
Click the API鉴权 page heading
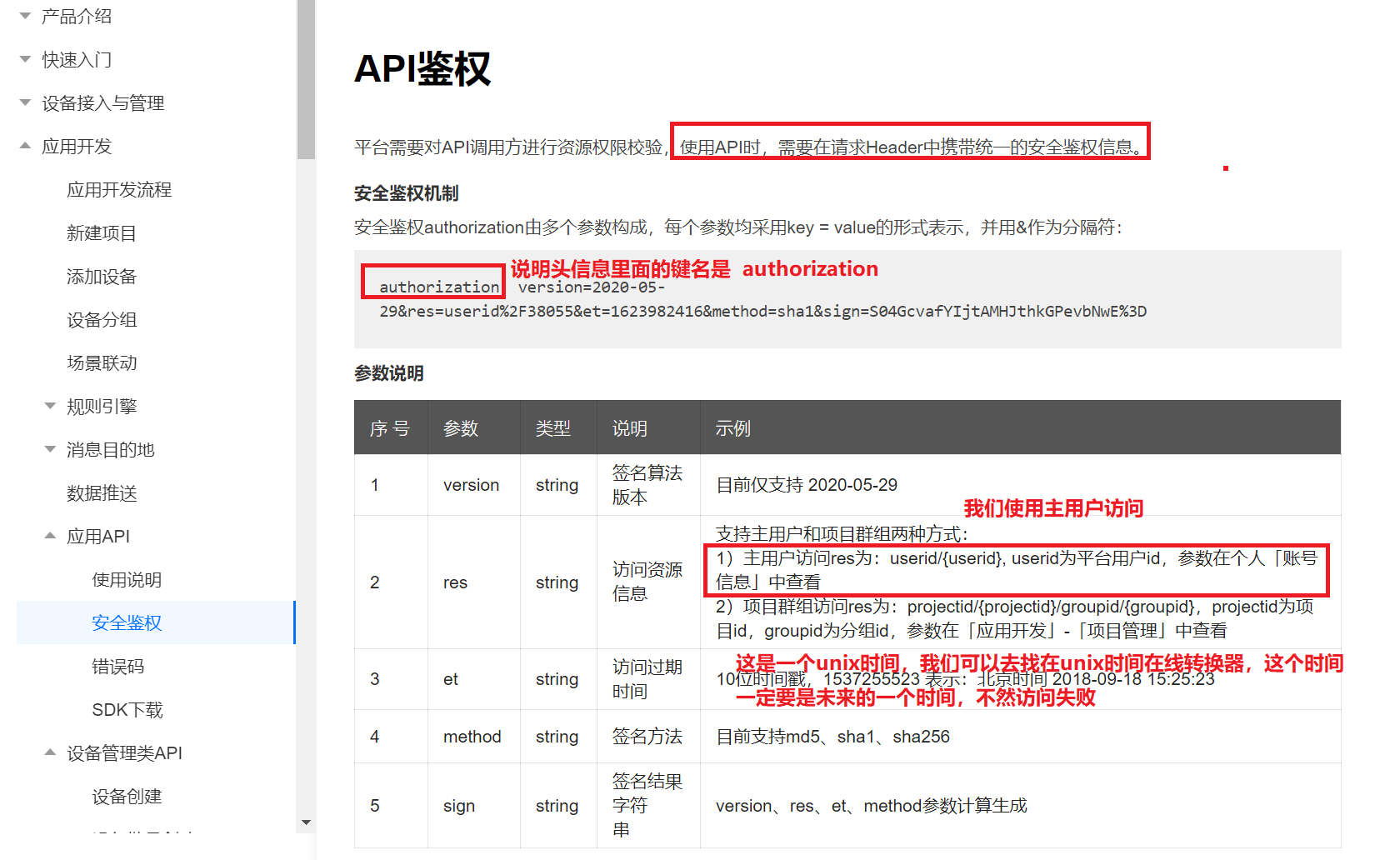422,68
